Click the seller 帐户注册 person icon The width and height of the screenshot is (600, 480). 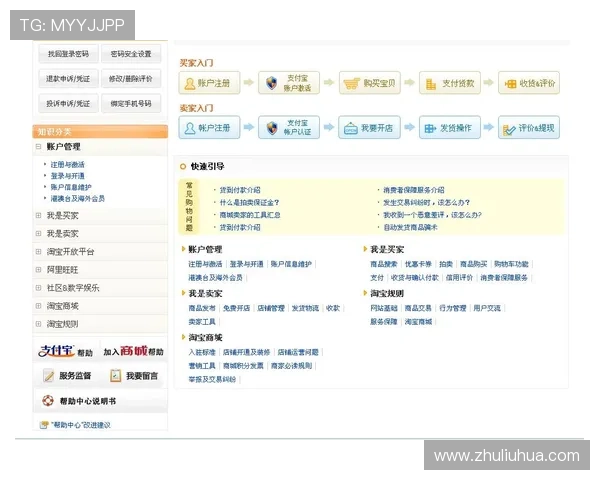tap(190, 128)
